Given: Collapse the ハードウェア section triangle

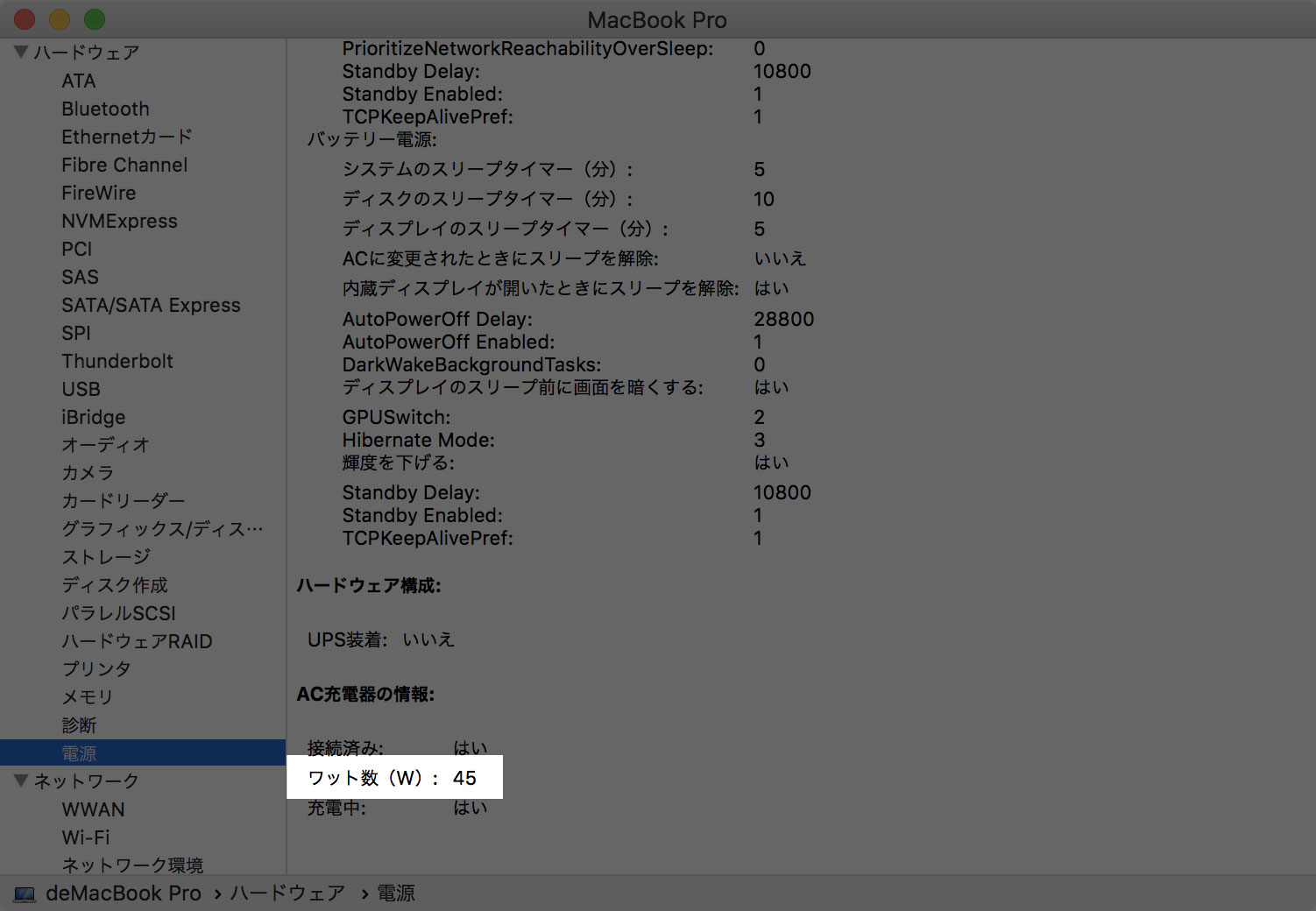Looking at the screenshot, I should tap(21, 52).
